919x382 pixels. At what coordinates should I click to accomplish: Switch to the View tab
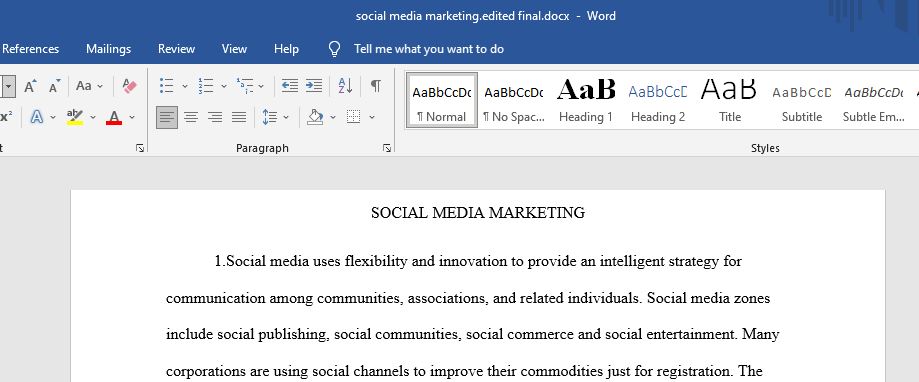click(x=234, y=49)
